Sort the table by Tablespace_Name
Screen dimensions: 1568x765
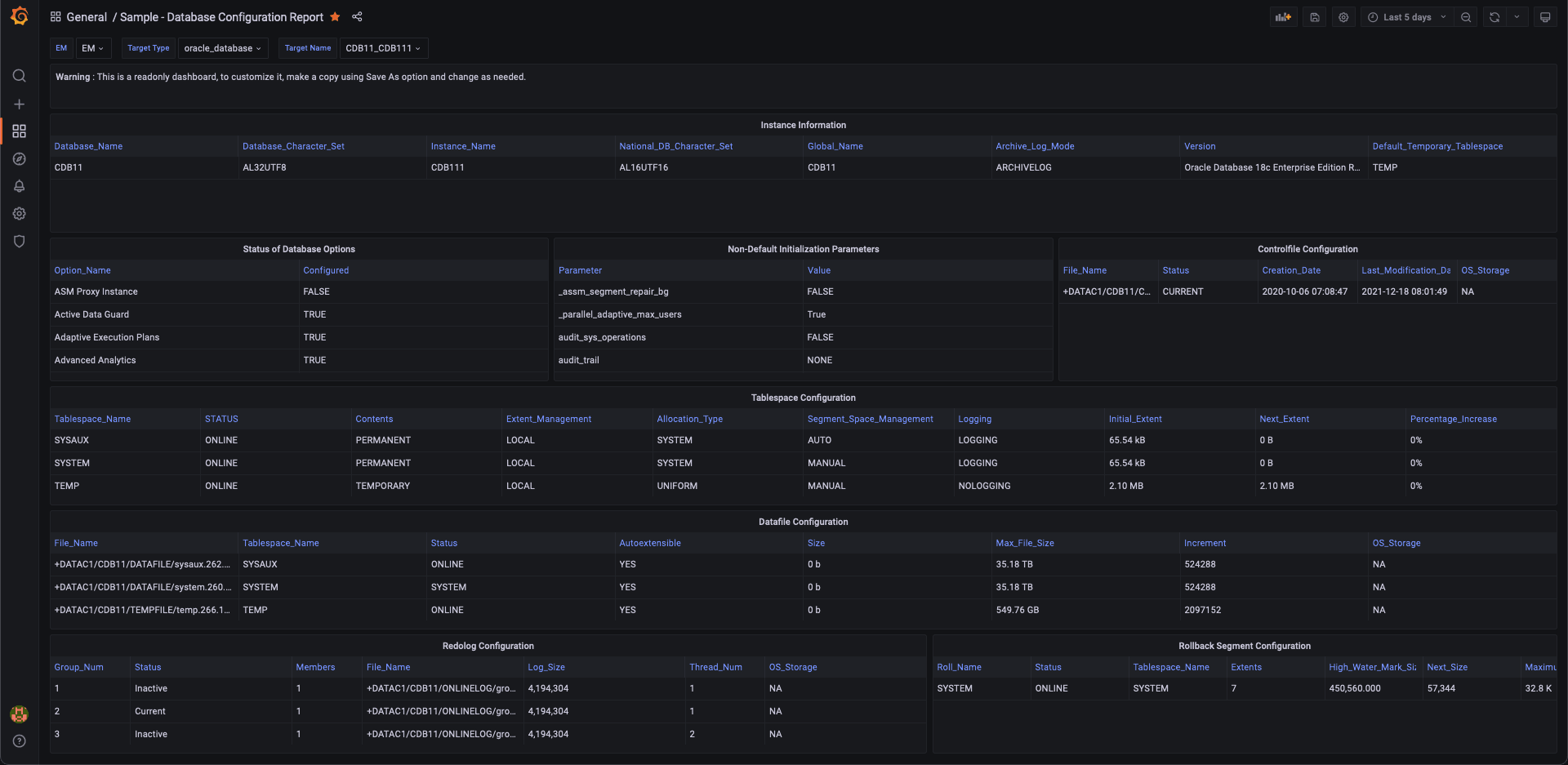(92, 419)
